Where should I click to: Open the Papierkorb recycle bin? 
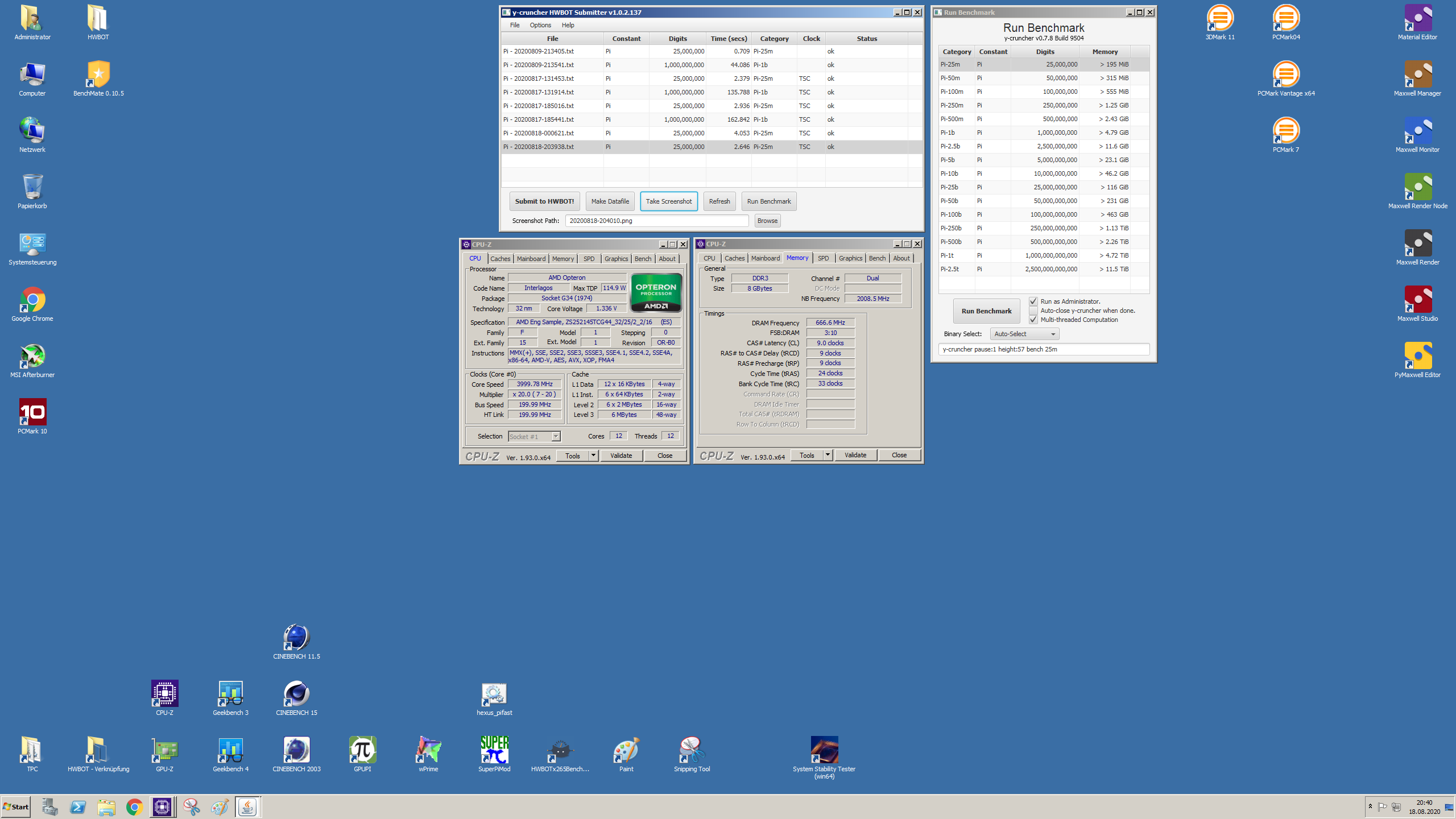coord(32,191)
